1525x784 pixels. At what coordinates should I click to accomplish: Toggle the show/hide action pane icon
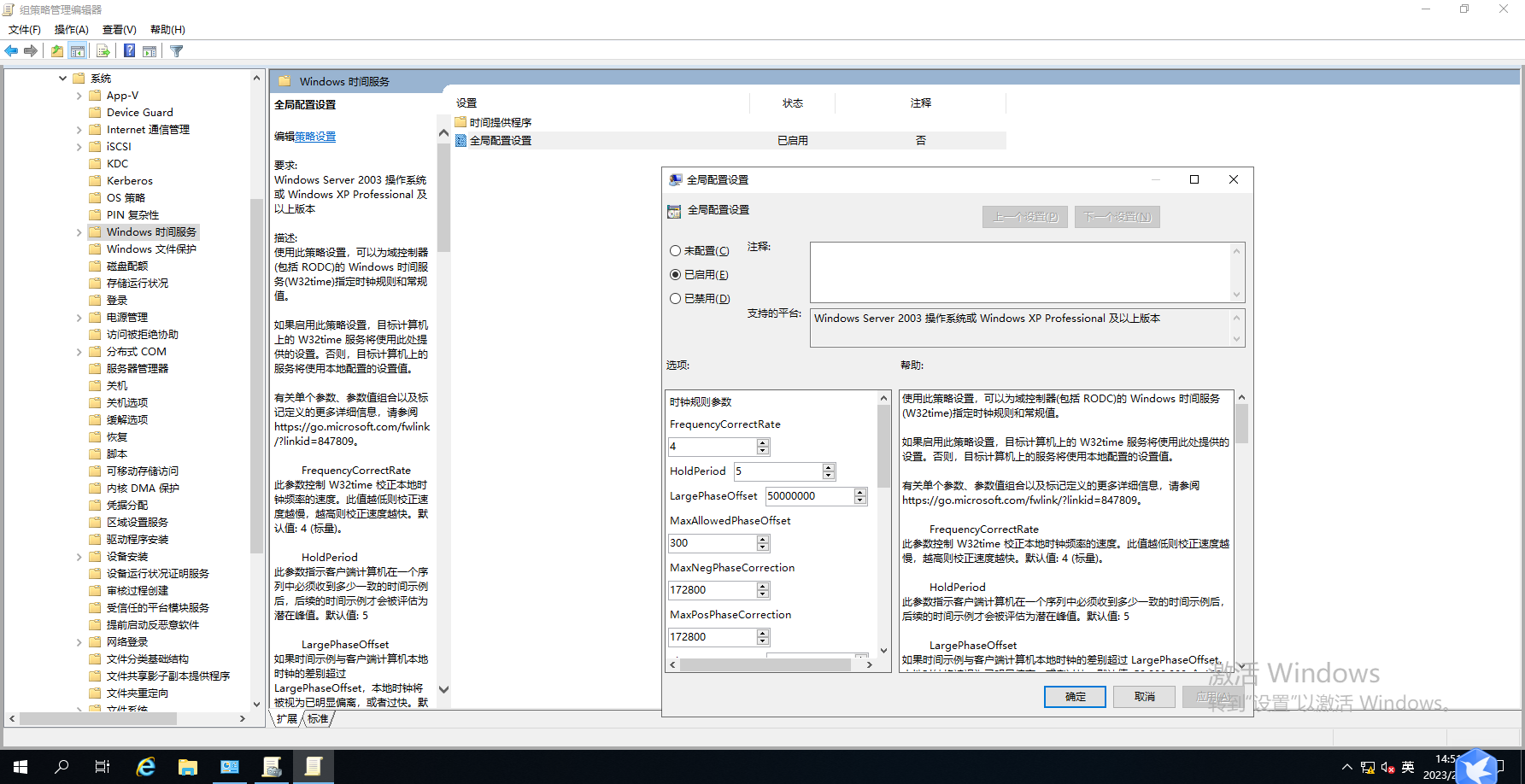pyautogui.click(x=150, y=51)
